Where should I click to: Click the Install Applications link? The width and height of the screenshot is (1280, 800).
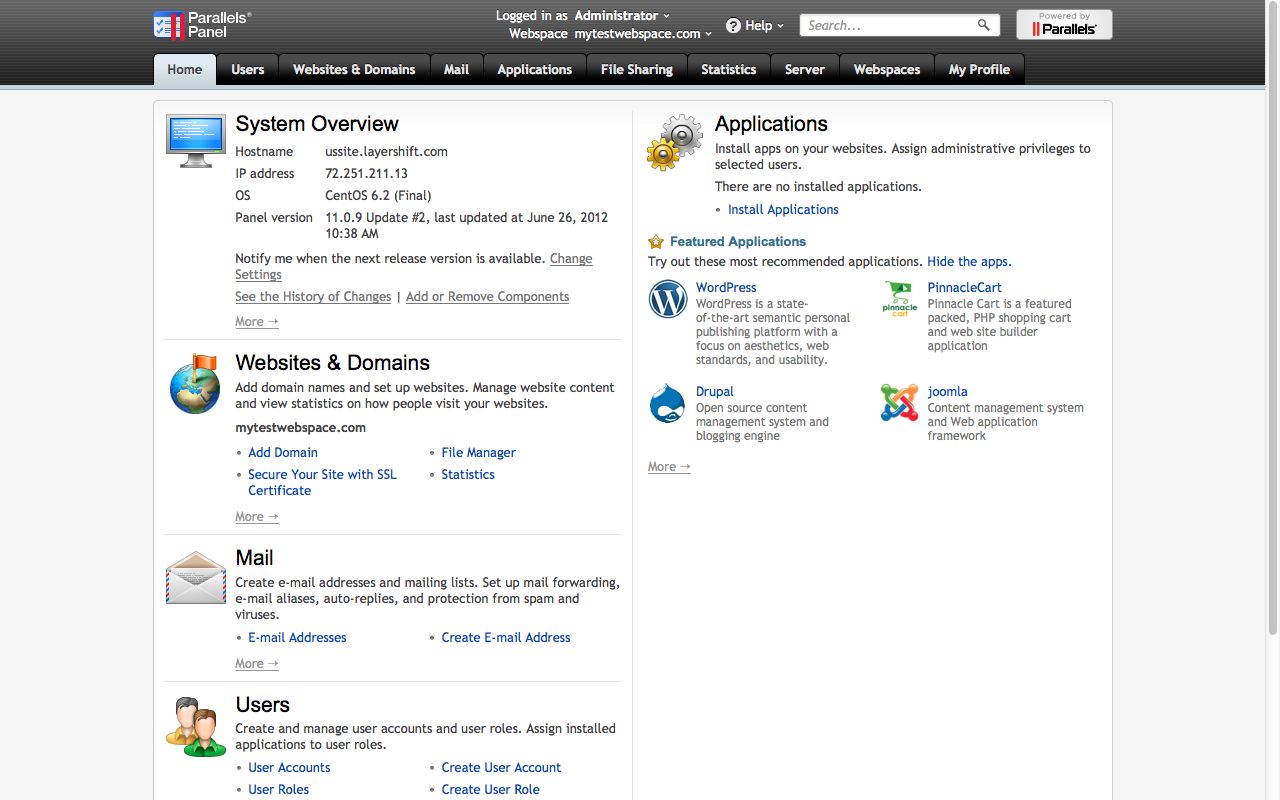(783, 210)
